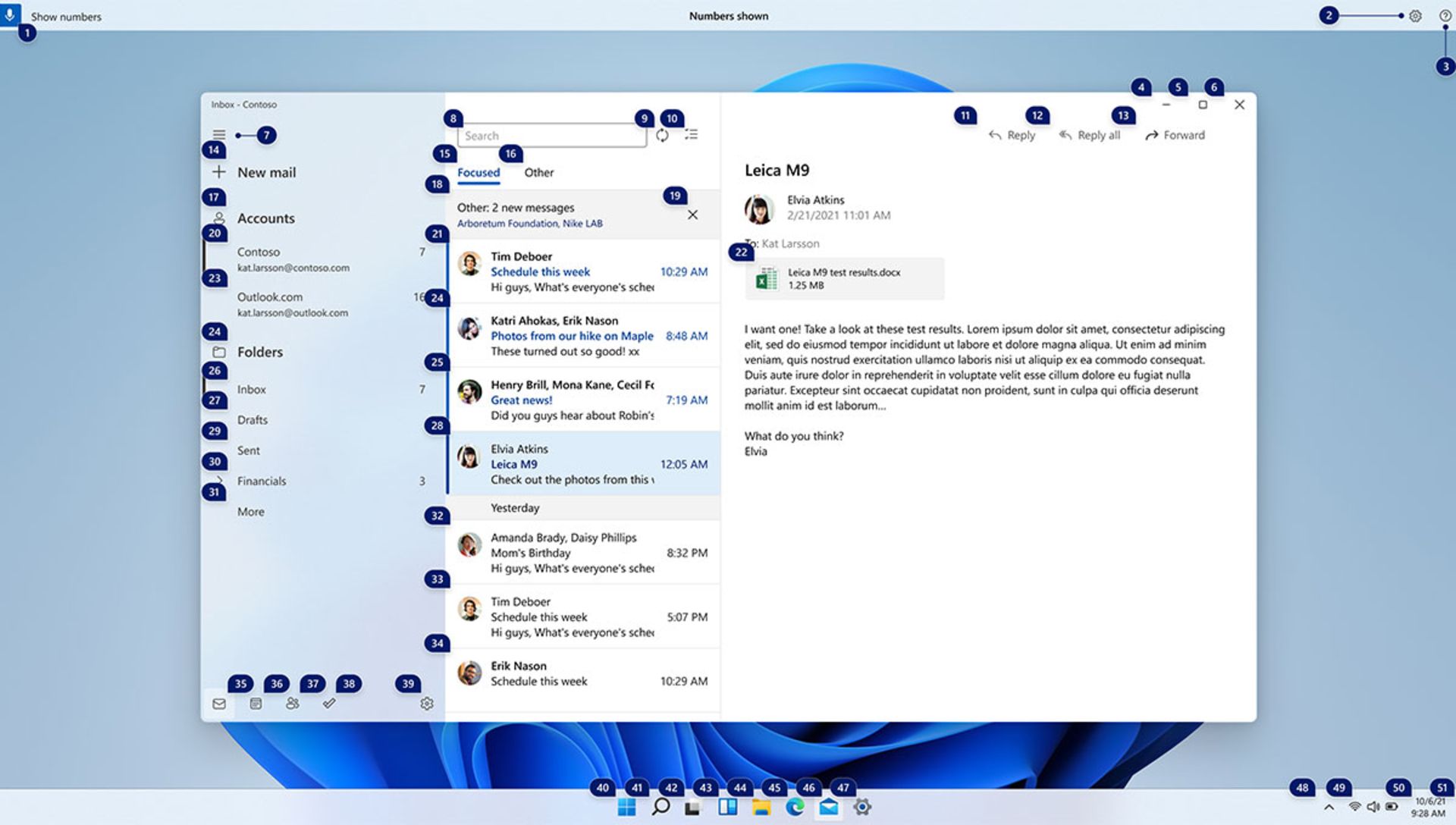Click the Sync/Refresh mail icon

tap(661, 135)
